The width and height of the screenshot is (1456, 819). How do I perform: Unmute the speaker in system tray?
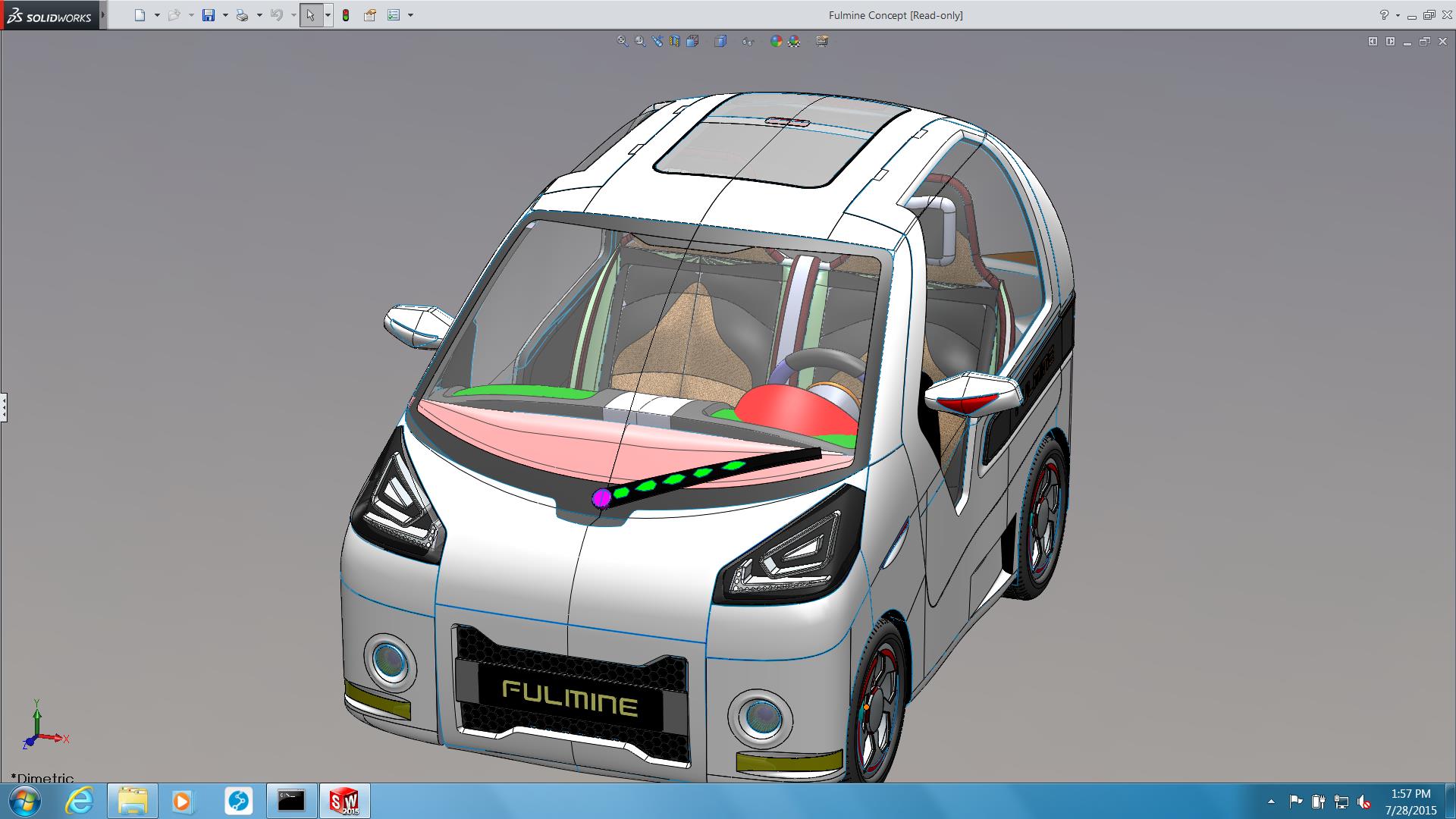pyautogui.click(x=1363, y=802)
